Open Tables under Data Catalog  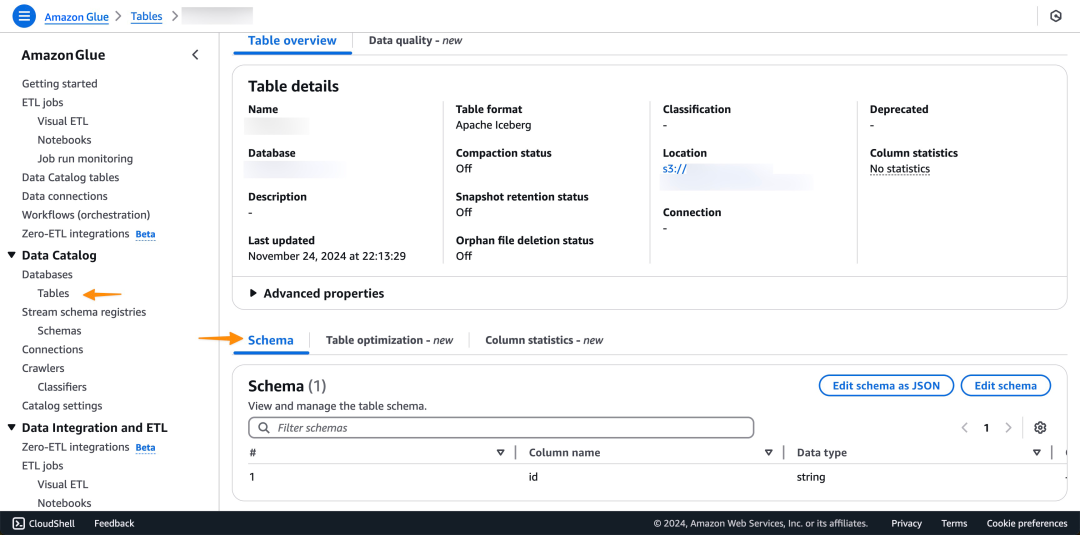(54, 293)
